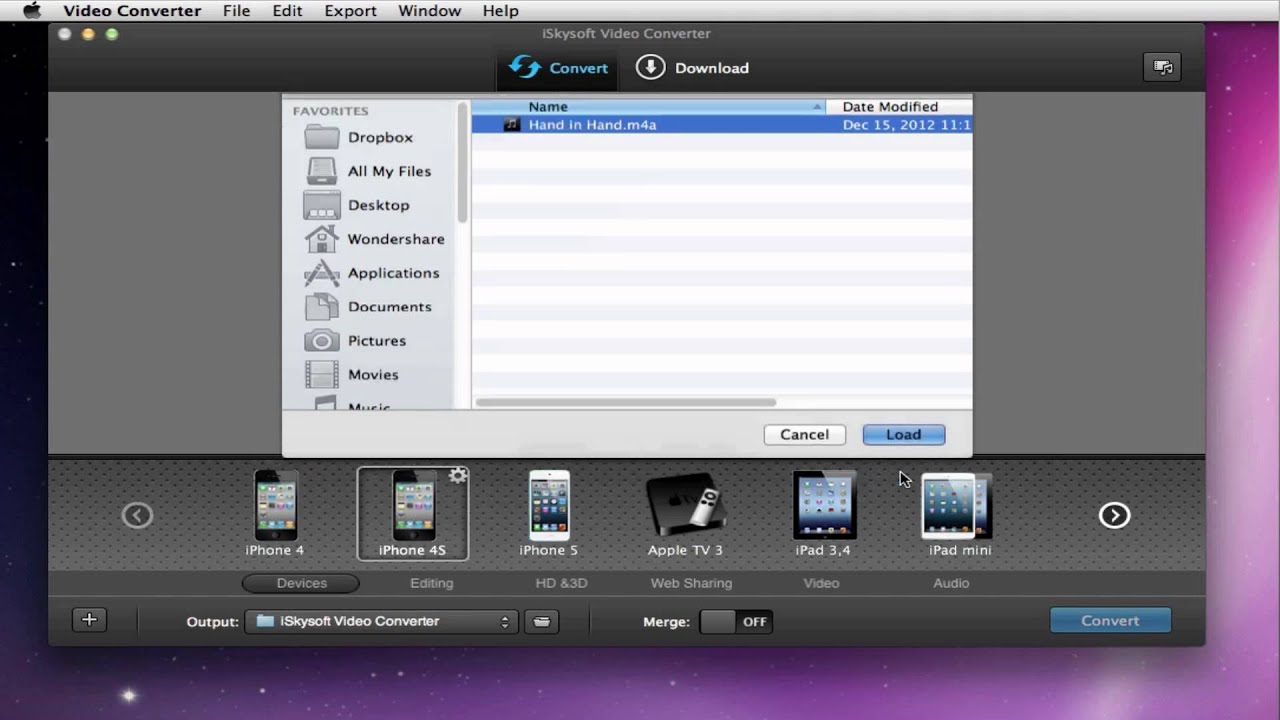
Task: Open the Video Converter app menu
Action: pyautogui.click(x=132, y=11)
